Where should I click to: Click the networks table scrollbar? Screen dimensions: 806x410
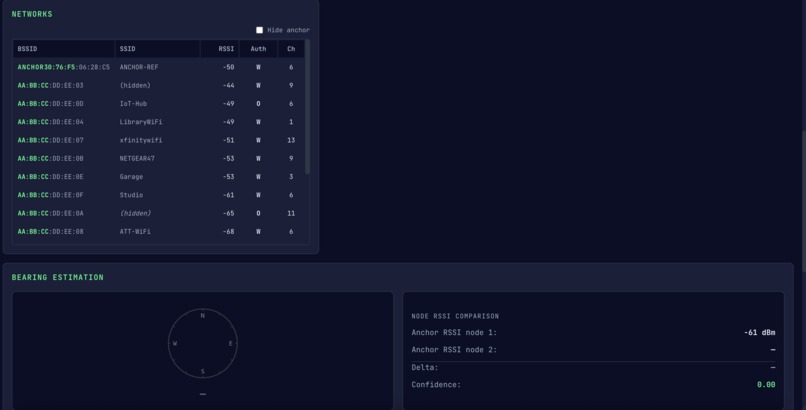tap(307, 107)
